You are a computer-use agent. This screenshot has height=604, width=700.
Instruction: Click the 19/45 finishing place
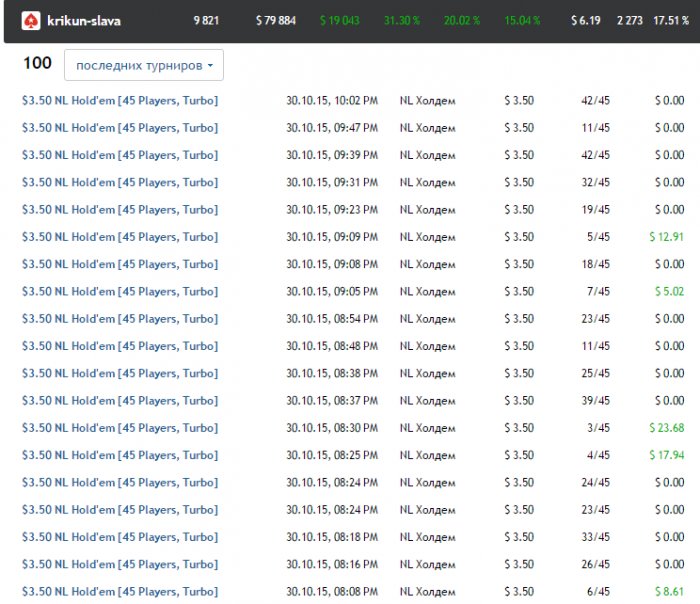coord(596,209)
